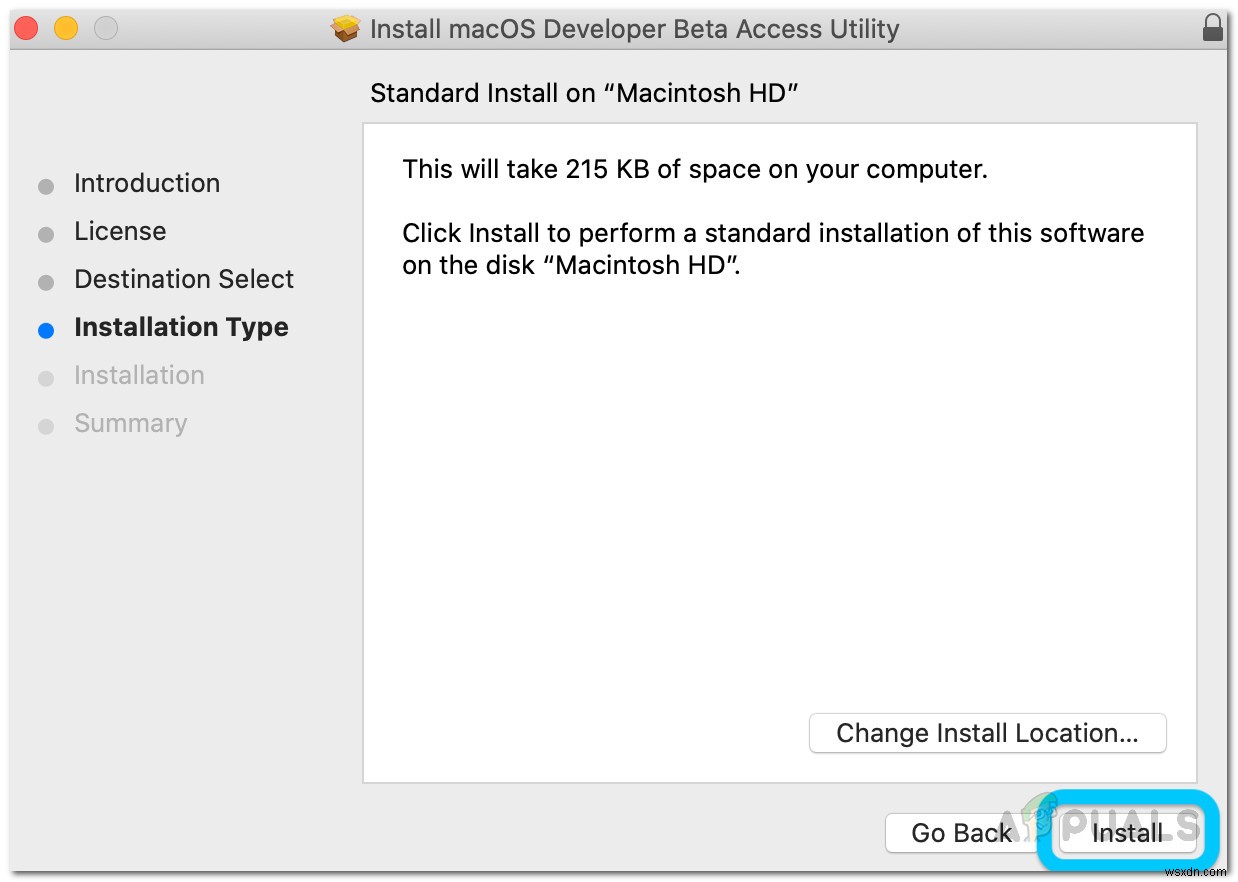This screenshot has height=882, width=1238.
Task: Click the Installation step label
Action: click(139, 375)
